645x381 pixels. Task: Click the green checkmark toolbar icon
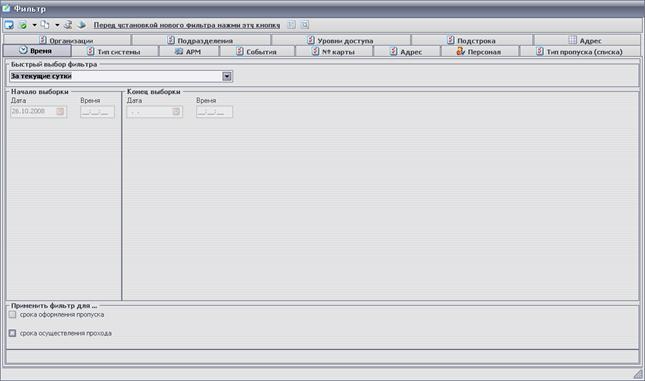tap(23, 25)
